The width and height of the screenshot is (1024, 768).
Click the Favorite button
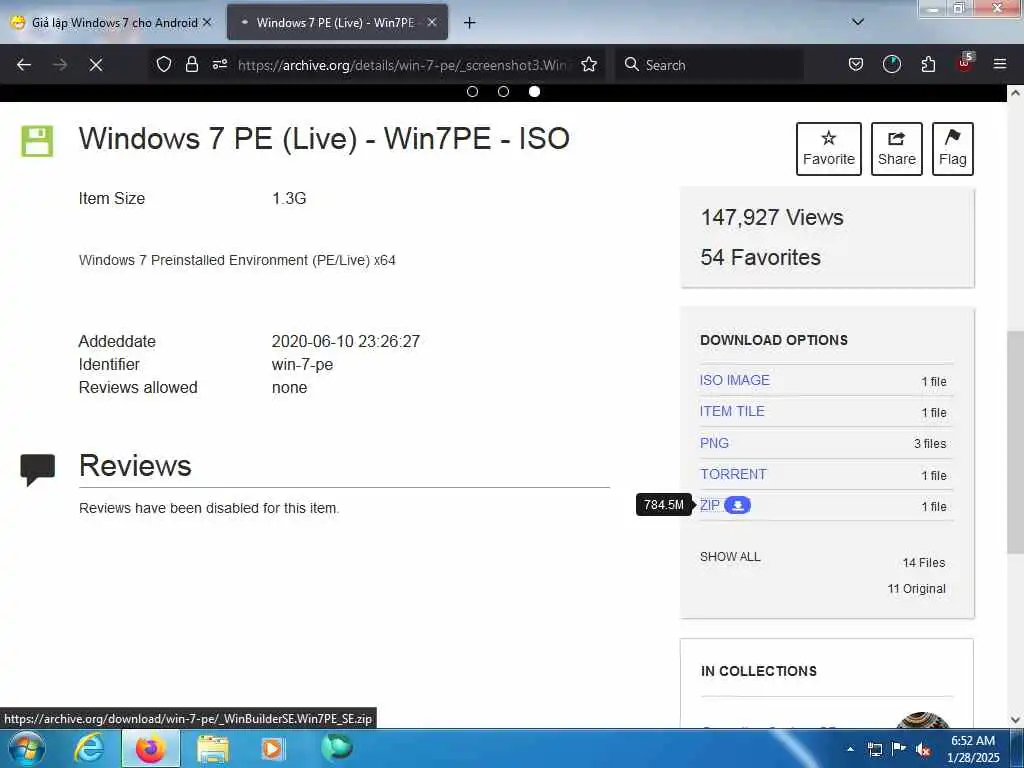coord(829,149)
